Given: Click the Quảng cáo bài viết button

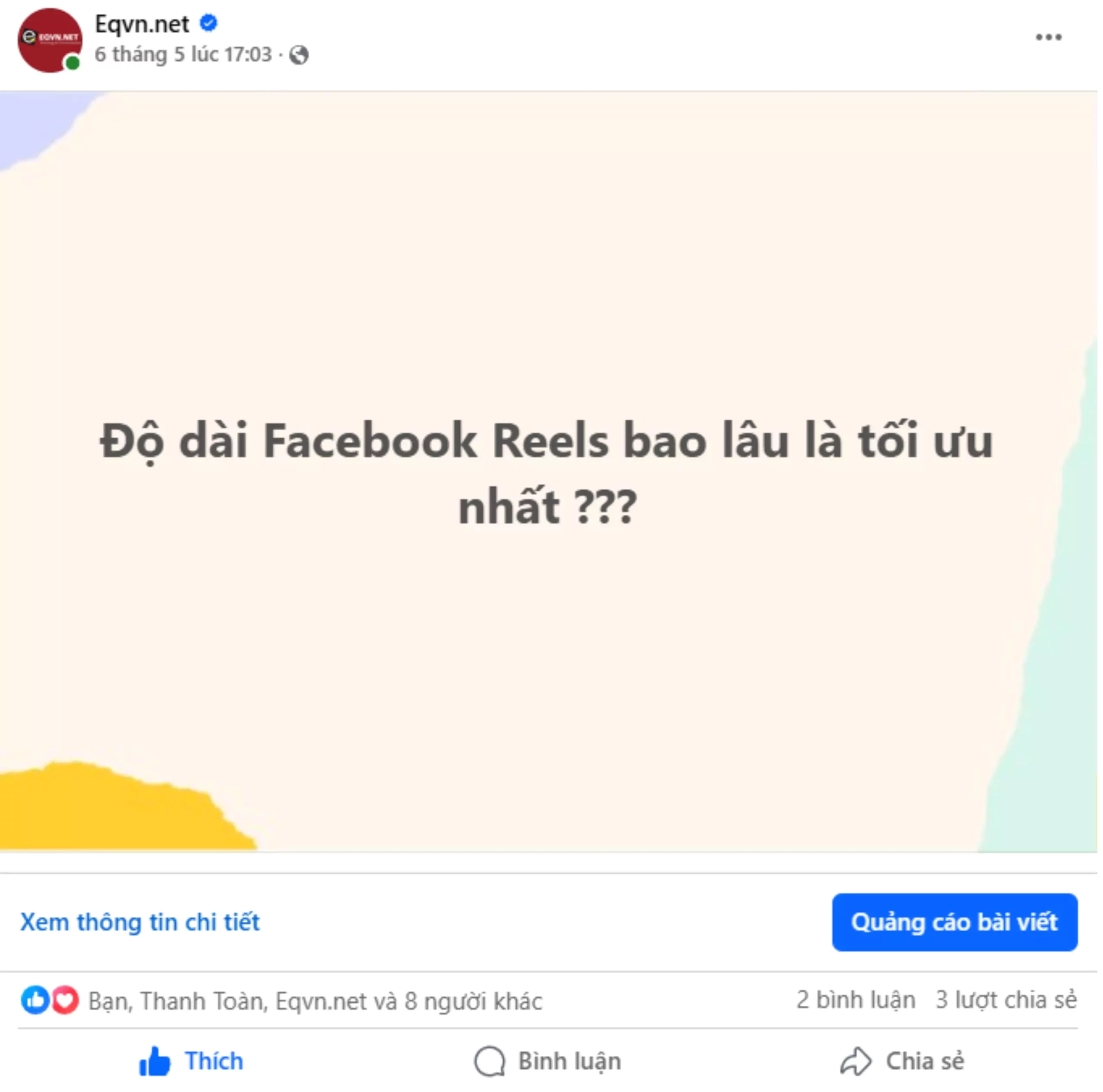Looking at the screenshot, I should click(954, 922).
